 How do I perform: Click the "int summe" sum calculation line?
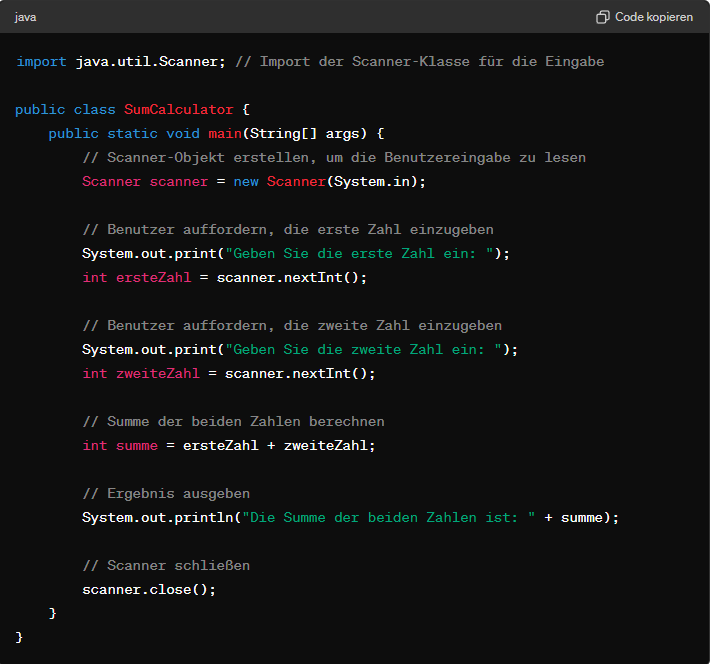[x=229, y=446]
